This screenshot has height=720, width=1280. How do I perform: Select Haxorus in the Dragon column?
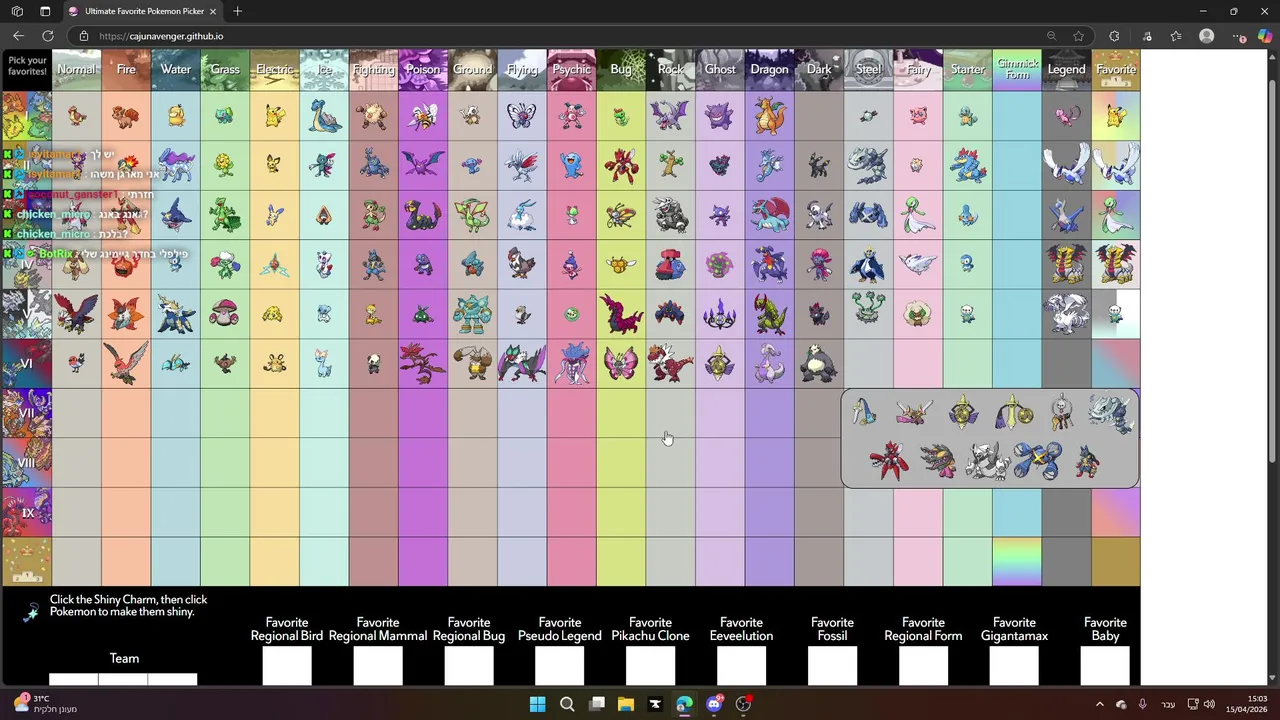click(x=769, y=314)
